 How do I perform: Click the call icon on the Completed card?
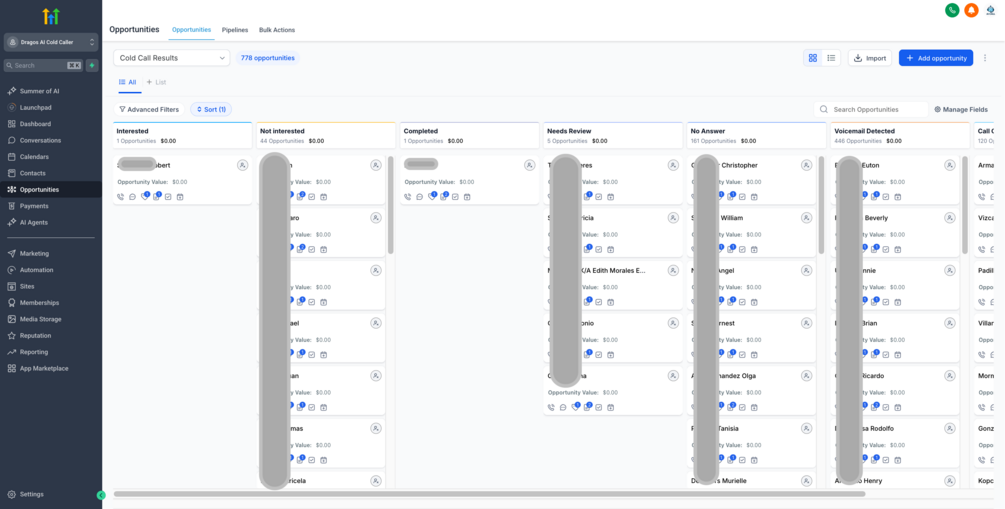(408, 197)
